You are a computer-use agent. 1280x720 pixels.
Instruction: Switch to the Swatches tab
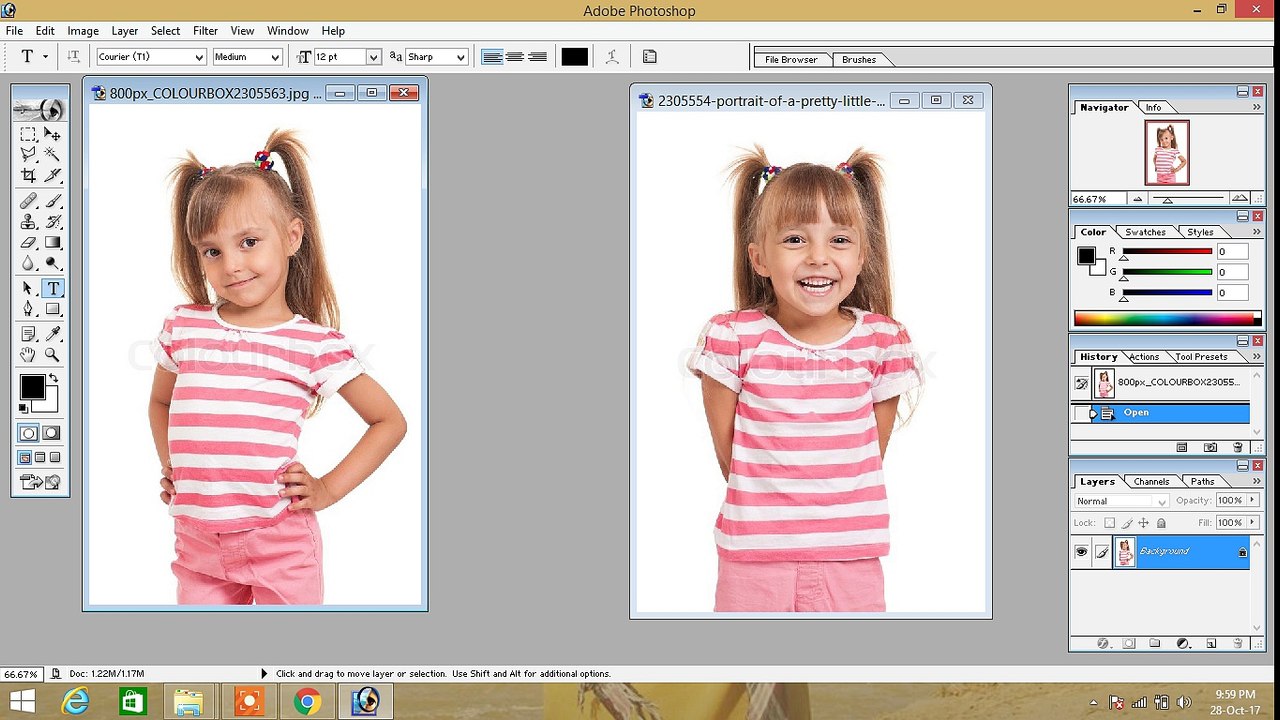(x=1145, y=232)
